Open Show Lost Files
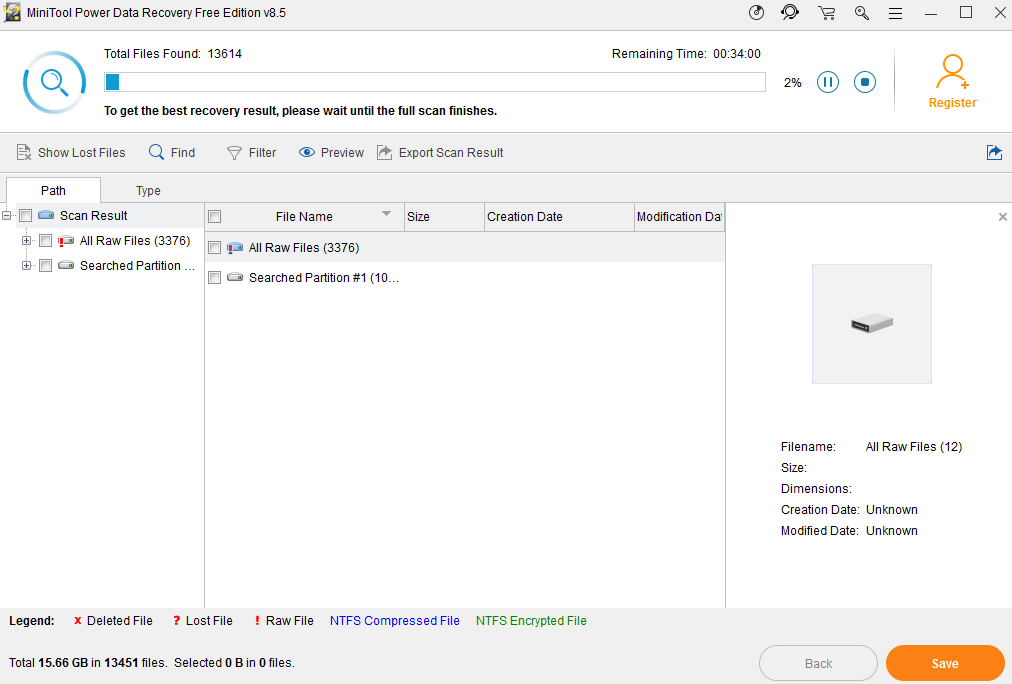Viewport: 1012px width, 684px height. 71,153
